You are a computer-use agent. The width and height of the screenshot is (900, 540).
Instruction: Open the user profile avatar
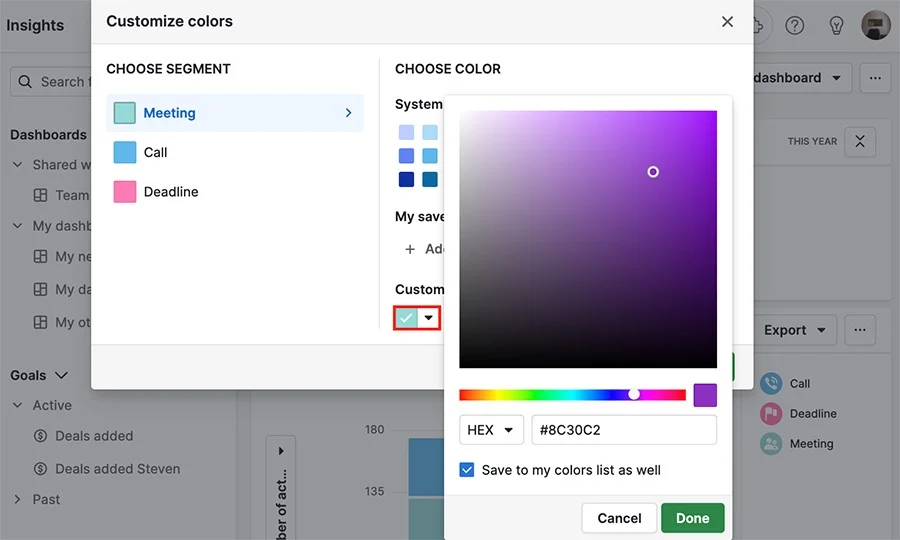[876, 25]
